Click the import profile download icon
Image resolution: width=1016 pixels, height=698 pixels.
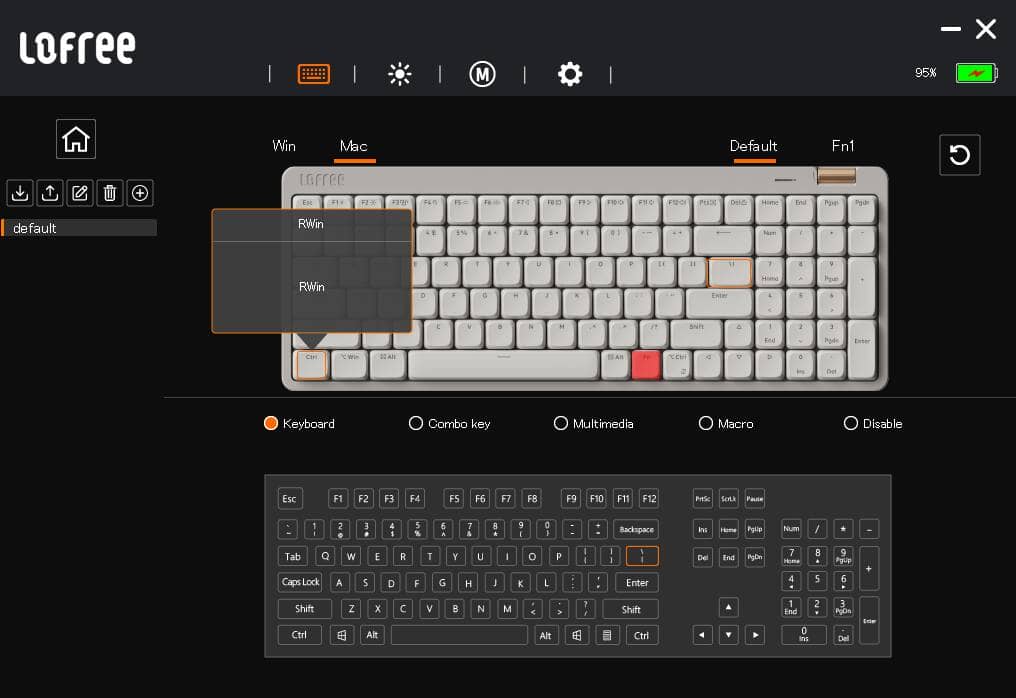[x=19, y=193]
